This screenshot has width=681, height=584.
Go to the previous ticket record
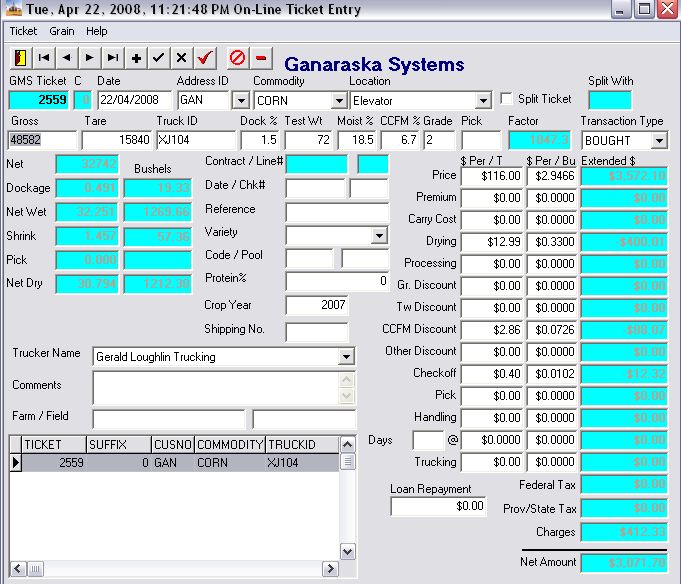67,58
